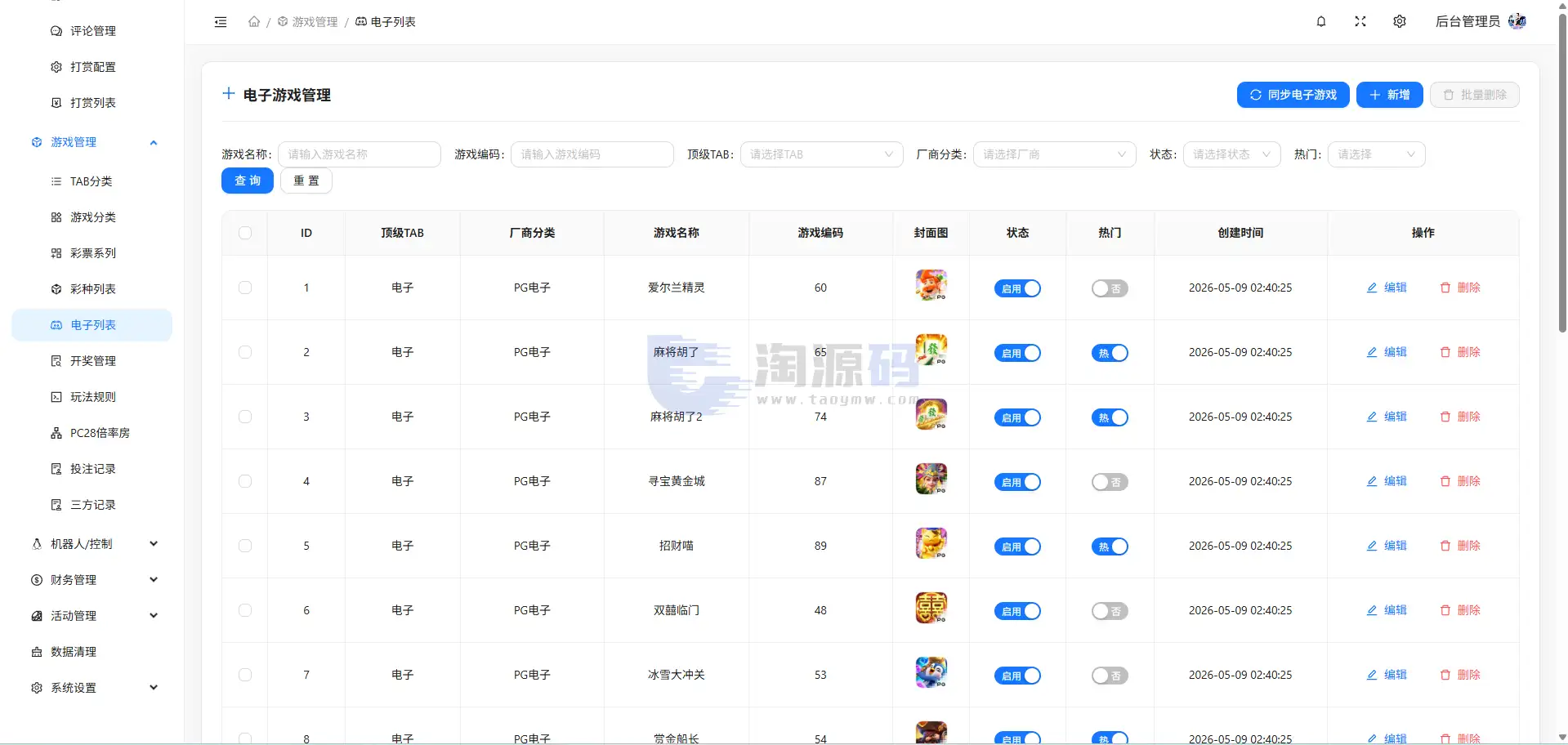Screen dimensions: 1568x745
Task: Open the cover thumbnail of 招财喵
Action: [x=931, y=543]
